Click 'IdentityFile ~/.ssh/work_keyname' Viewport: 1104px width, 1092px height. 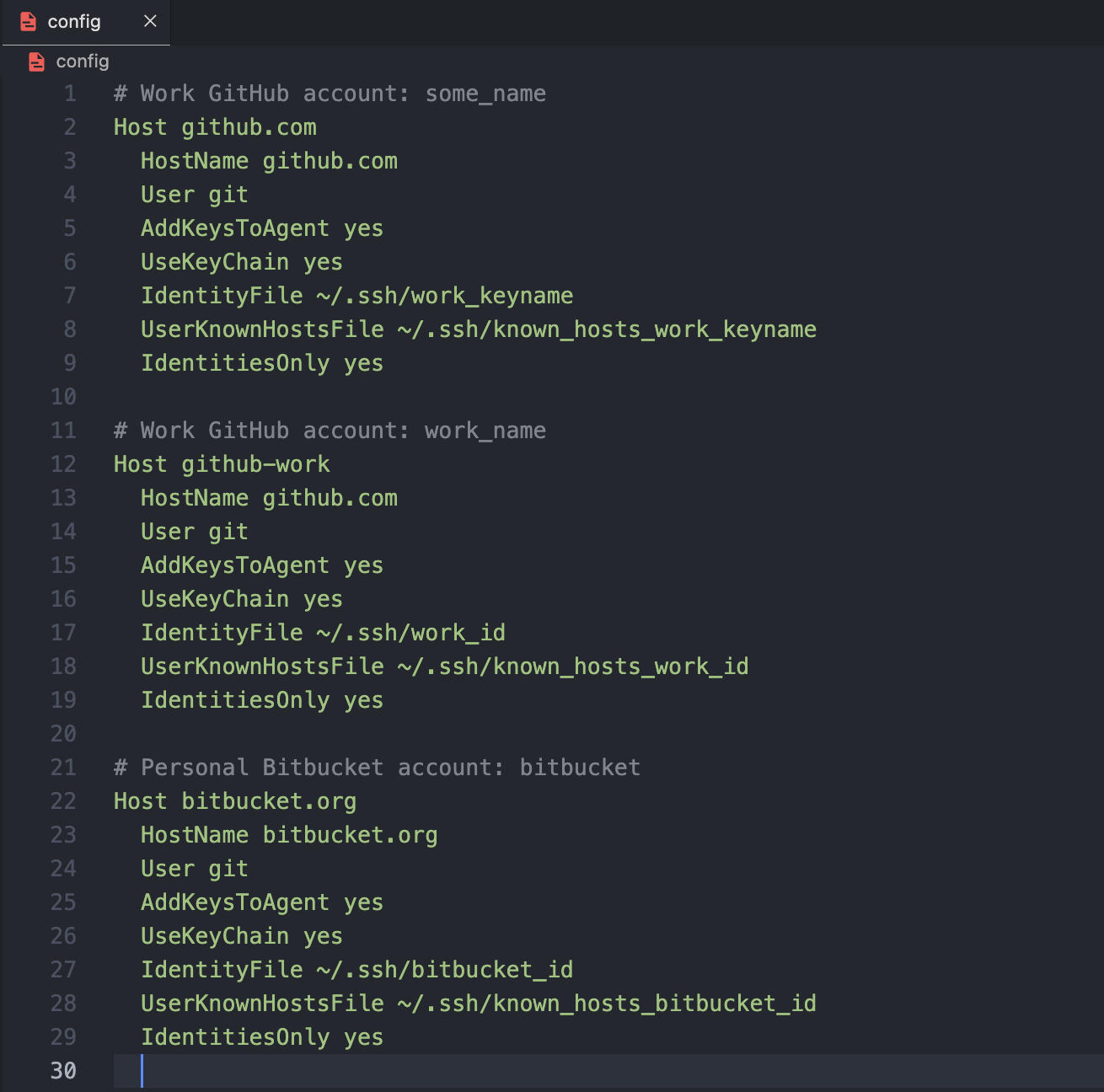pyautogui.click(x=356, y=296)
